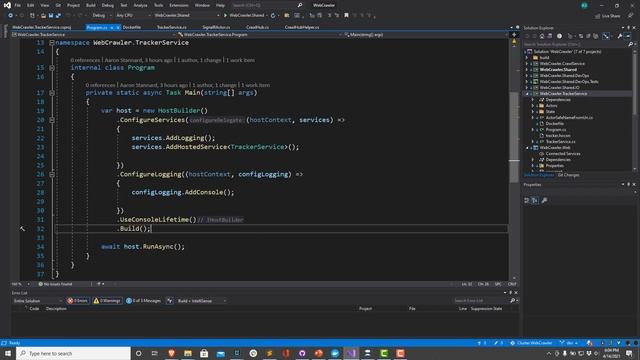Toggle Preview Selected Items in Solution Explorer
The height and width of the screenshot is (360, 640).
pyautogui.click(x=628, y=36)
